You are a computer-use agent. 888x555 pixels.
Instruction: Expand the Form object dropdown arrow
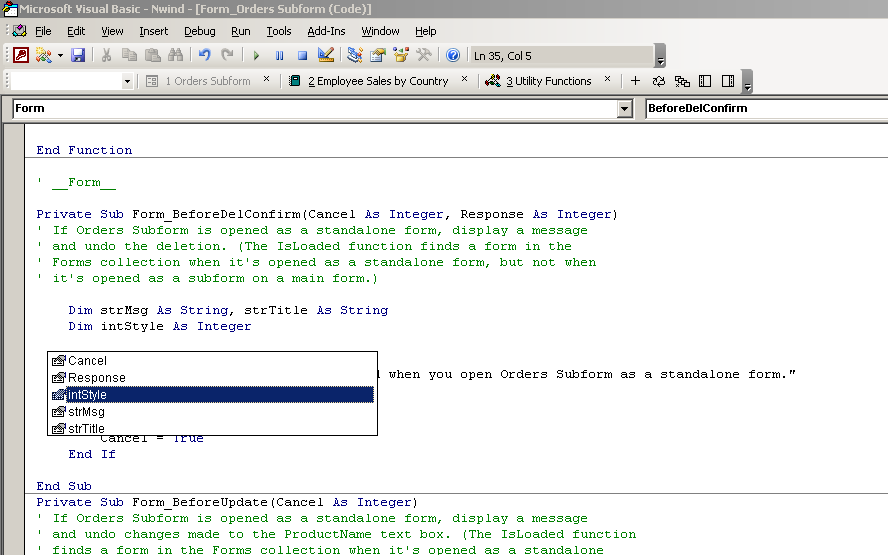click(x=624, y=108)
